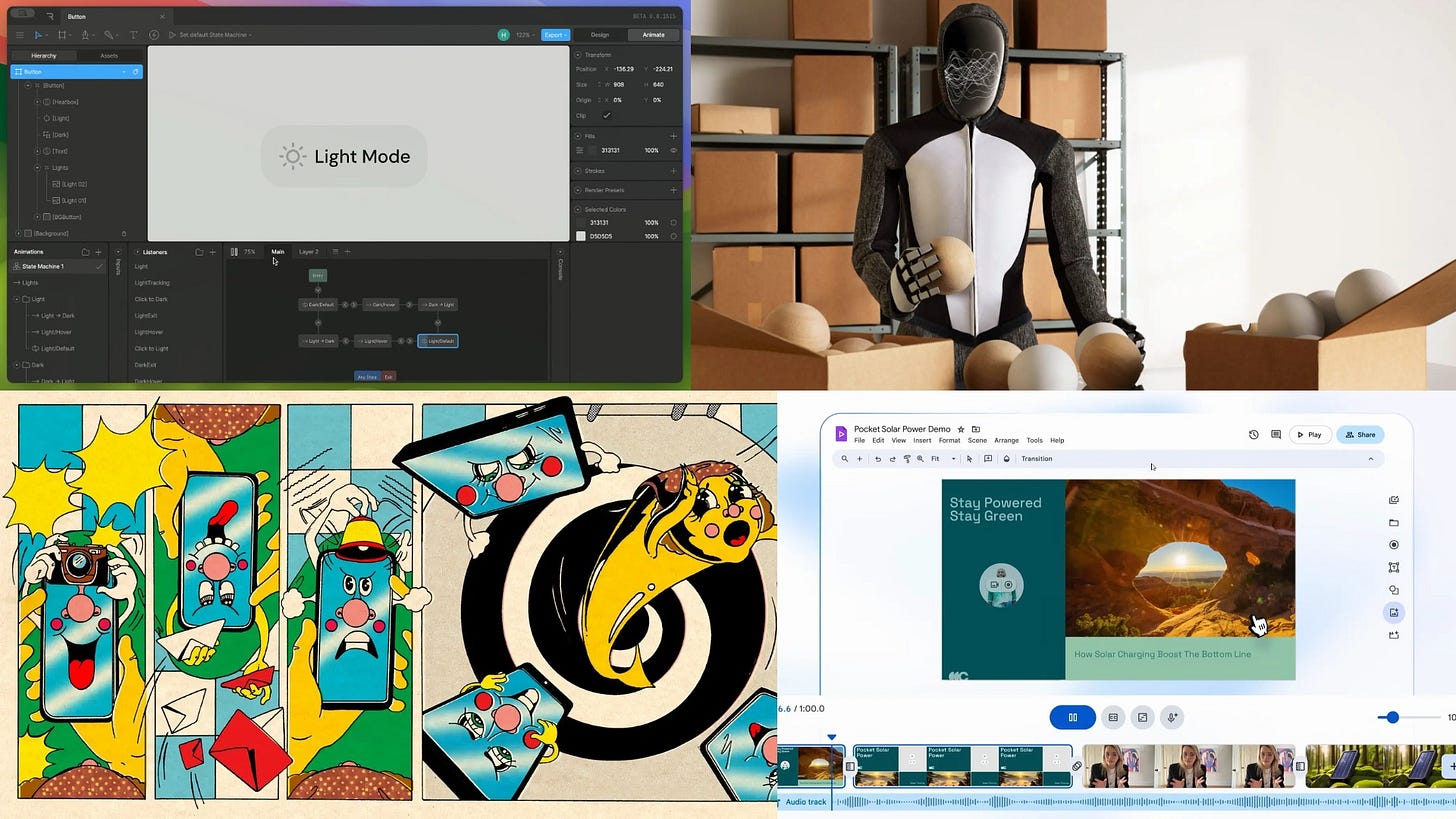This screenshot has width=1456, height=819.
Task: Open the folder icon in Vids right sidebar
Action: (x=1394, y=523)
